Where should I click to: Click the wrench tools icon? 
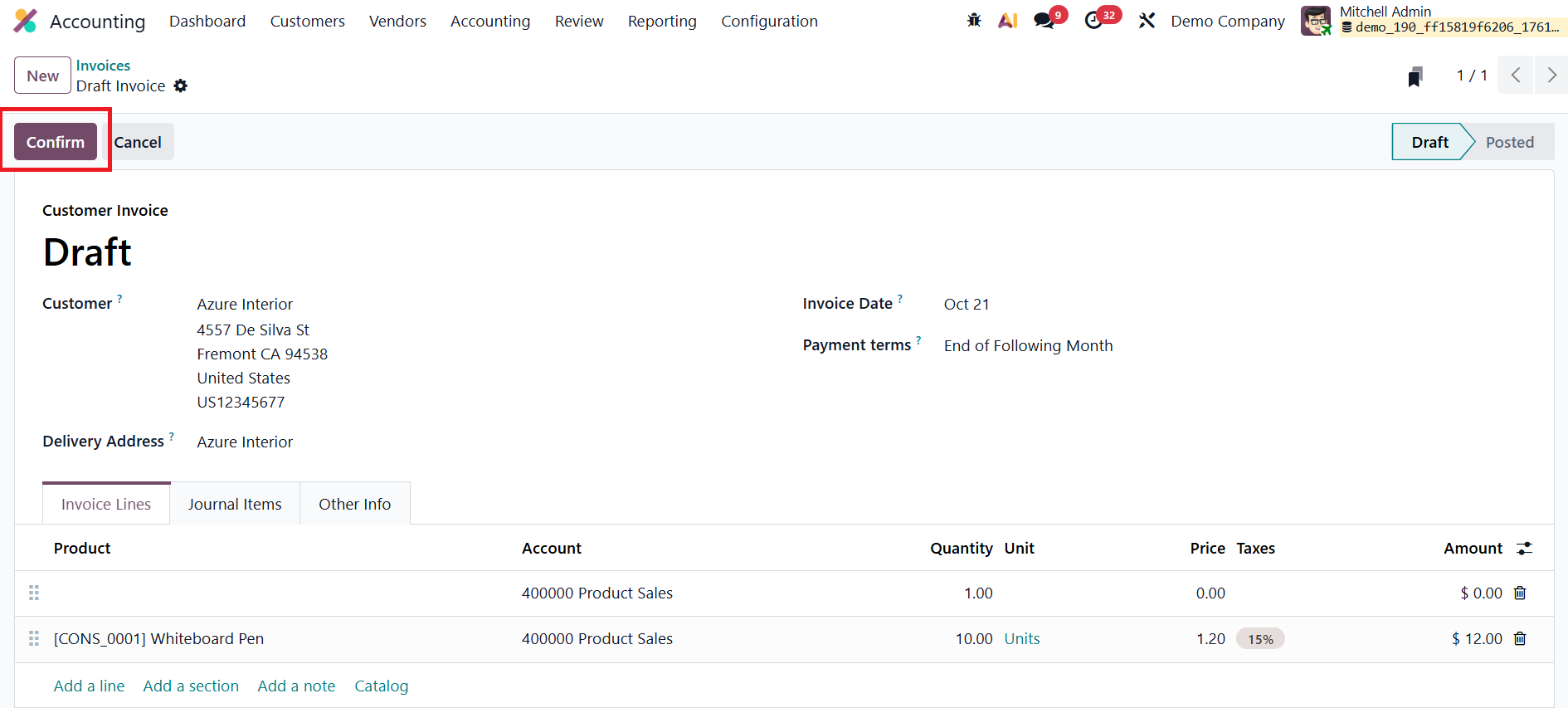point(1147,21)
